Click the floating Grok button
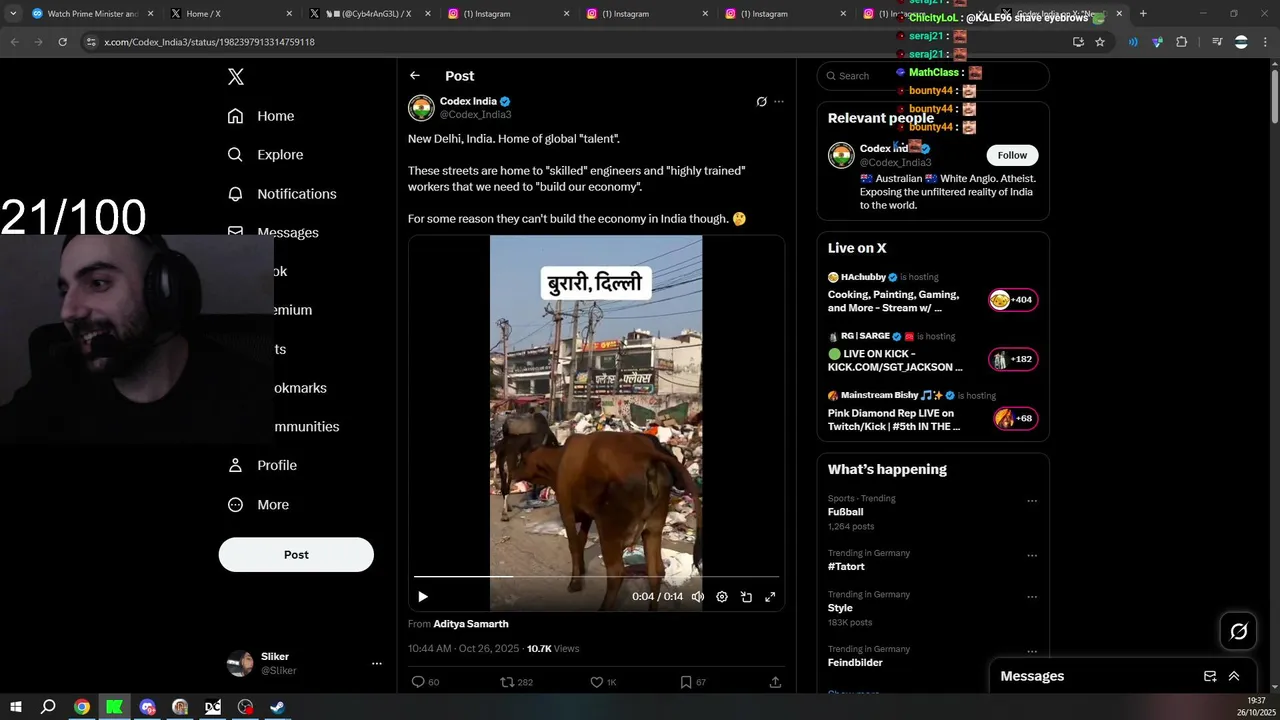 1239,631
